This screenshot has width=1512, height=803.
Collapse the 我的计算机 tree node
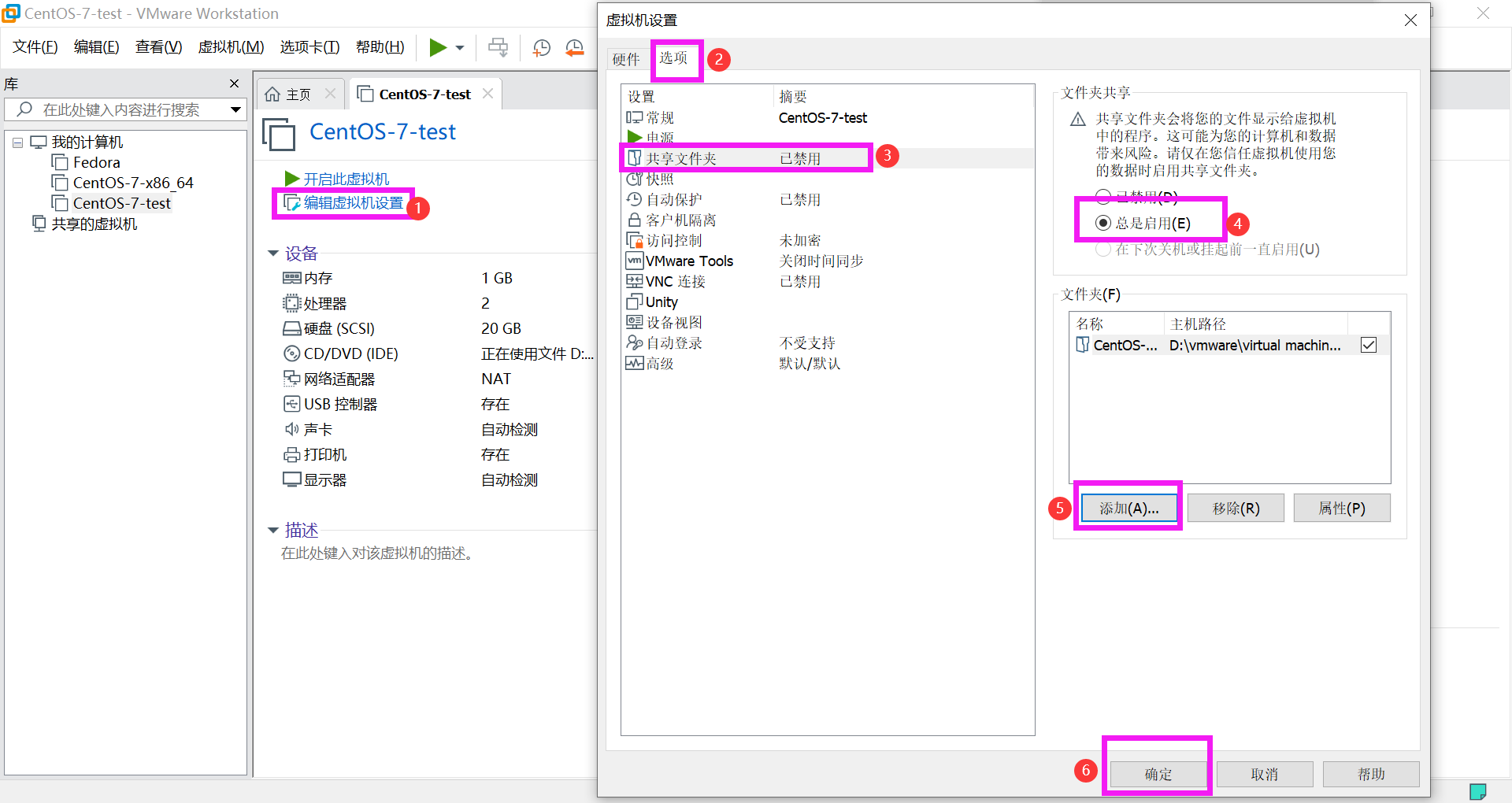coord(17,143)
